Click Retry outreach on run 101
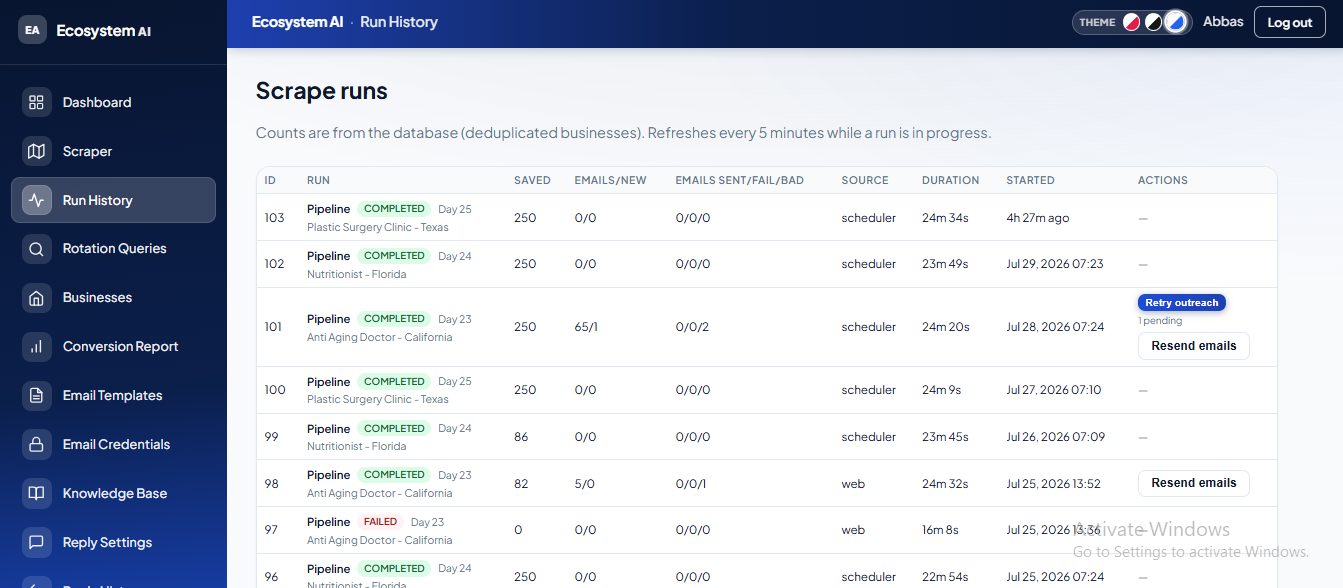 pyautogui.click(x=1181, y=303)
